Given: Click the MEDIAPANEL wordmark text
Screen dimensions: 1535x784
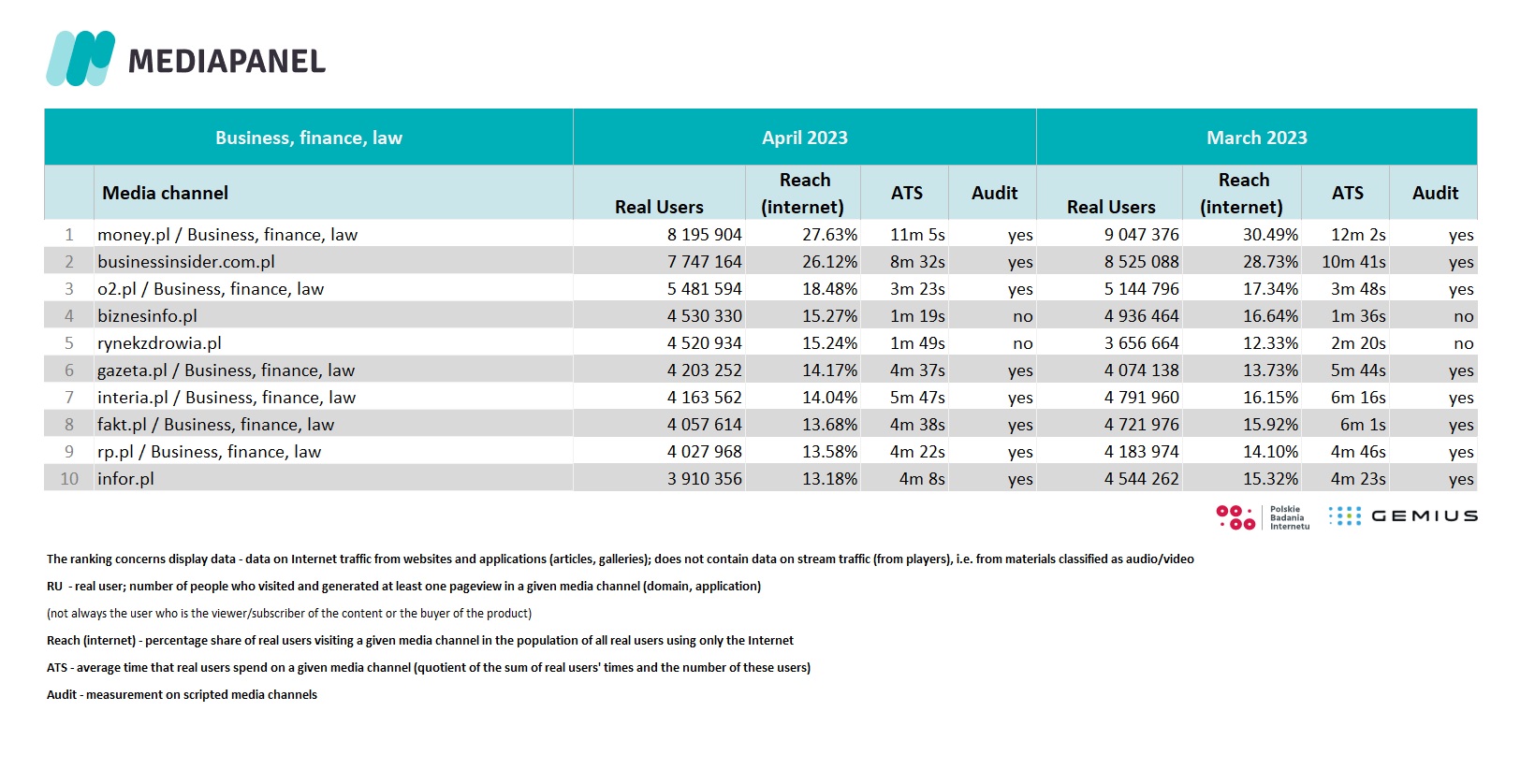Looking at the screenshot, I should point(227,62).
